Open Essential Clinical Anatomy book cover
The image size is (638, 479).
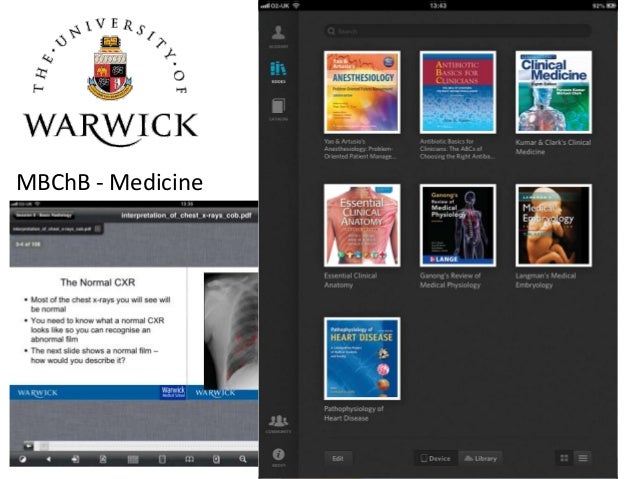coord(362,225)
